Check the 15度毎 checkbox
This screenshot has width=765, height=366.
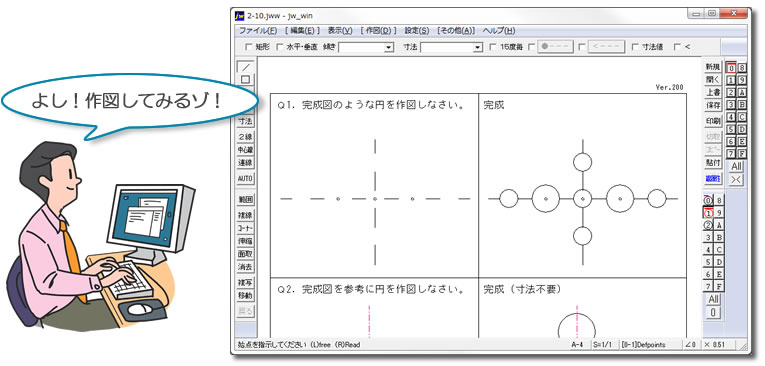click(x=493, y=47)
